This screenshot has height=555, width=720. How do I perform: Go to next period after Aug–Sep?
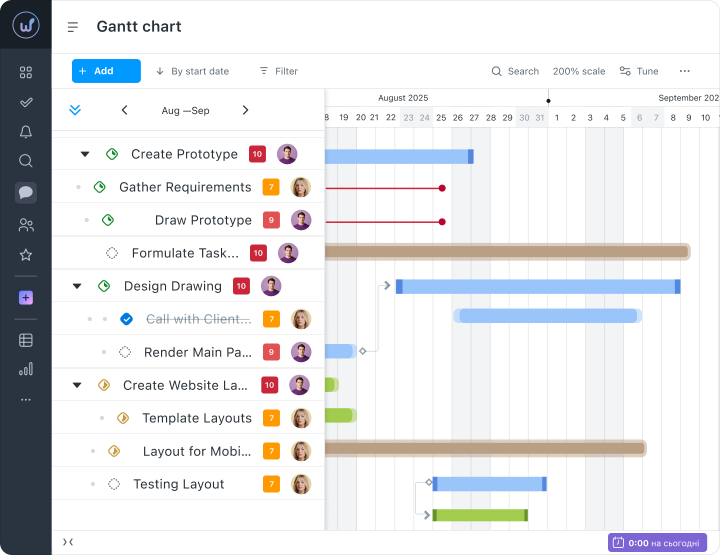[245, 110]
